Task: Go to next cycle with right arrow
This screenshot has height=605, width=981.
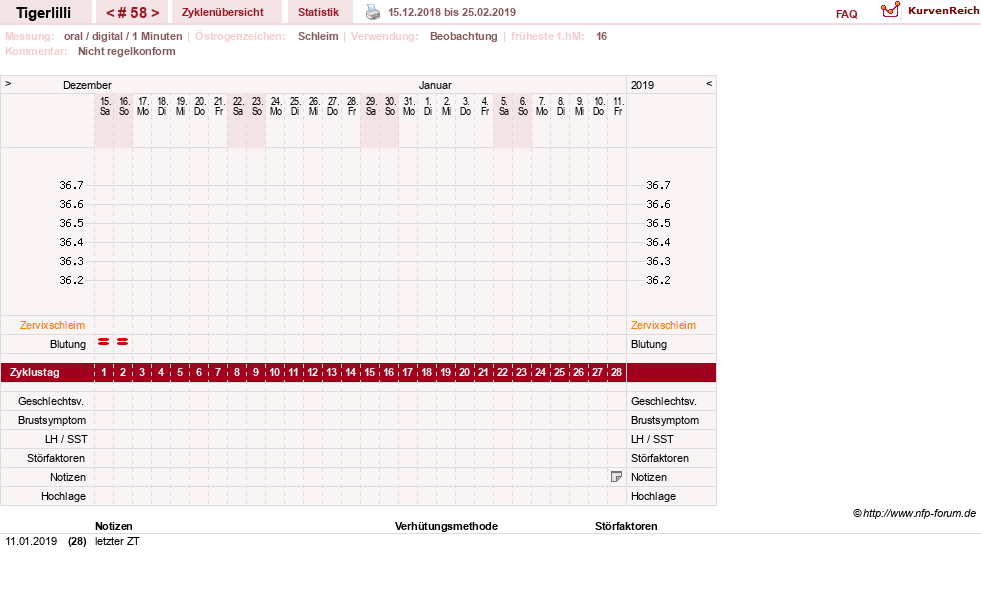Action: click(155, 13)
